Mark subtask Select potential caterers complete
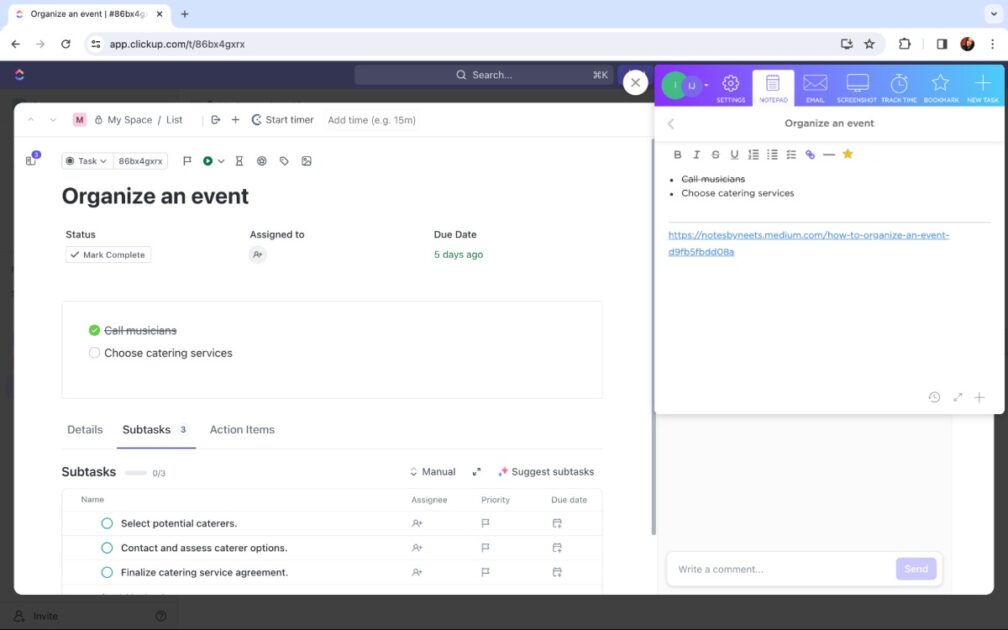 coord(107,522)
